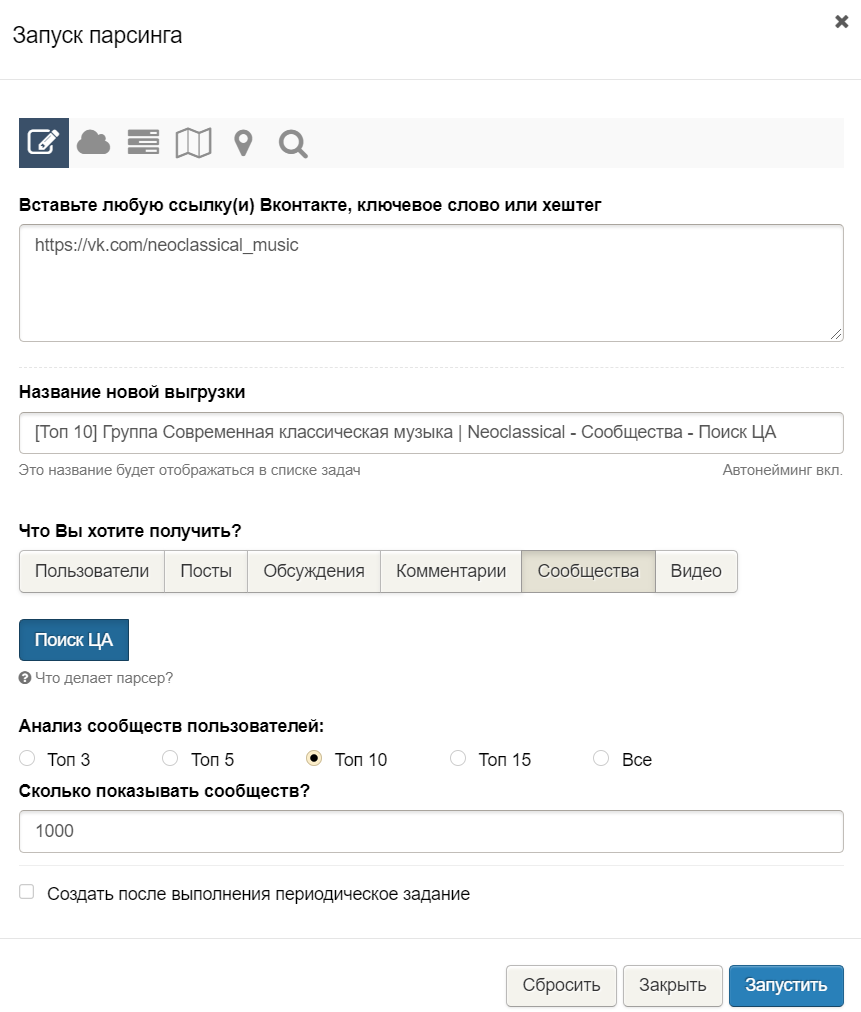Screen dimensions: 861x1012
Task: Focus the VK link textarea
Action: 431,283
